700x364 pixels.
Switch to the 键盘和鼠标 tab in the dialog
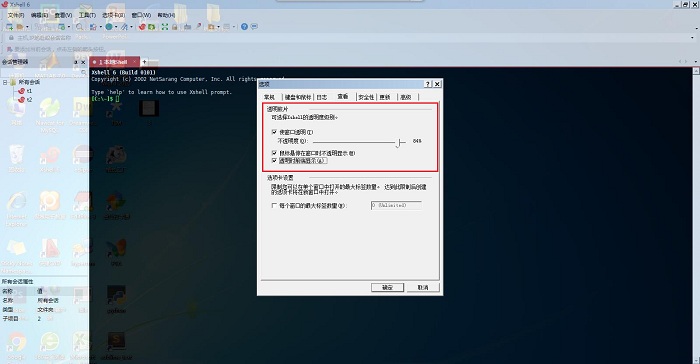298,97
